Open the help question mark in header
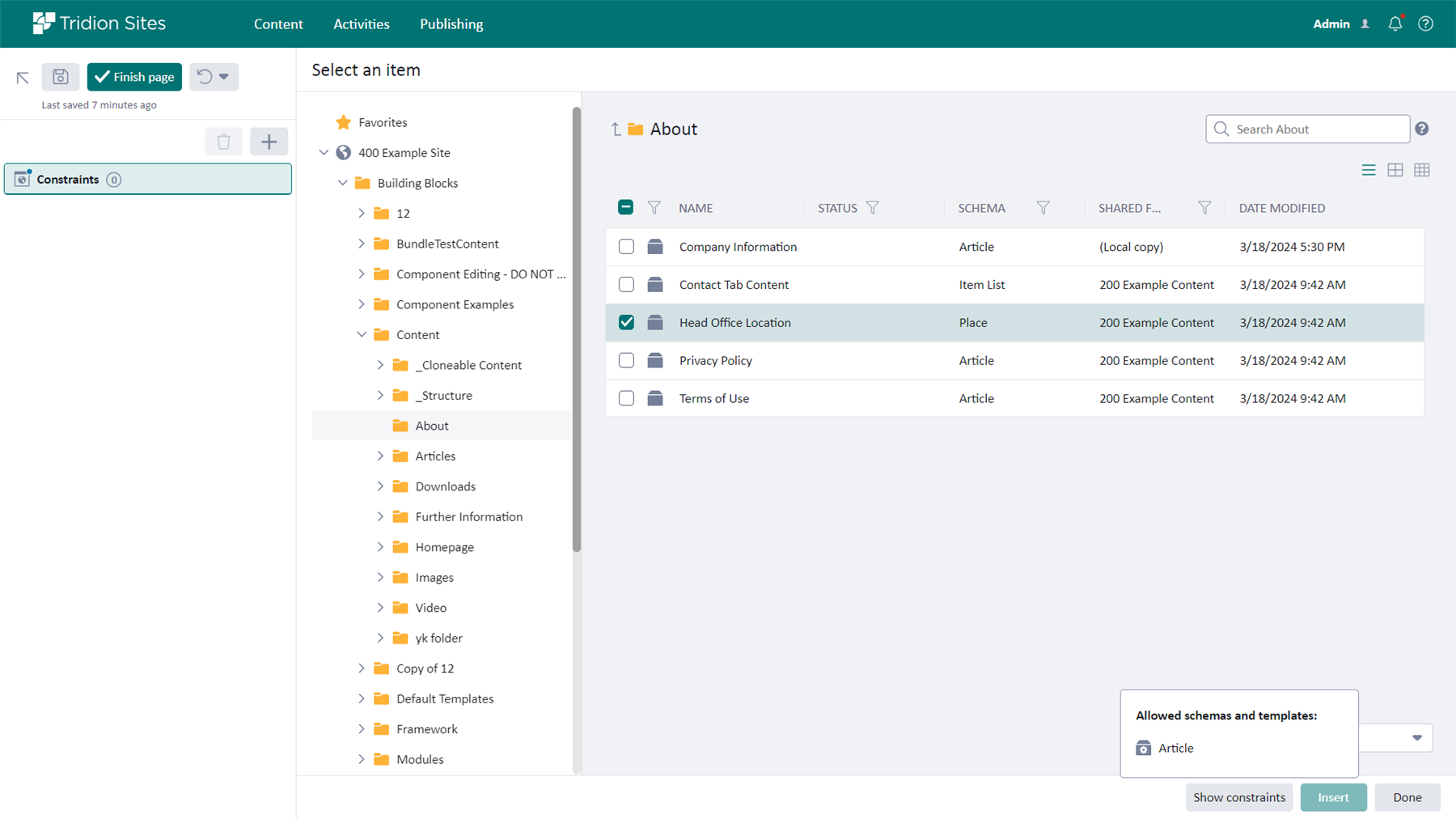The width and height of the screenshot is (1456, 819). pos(1425,23)
